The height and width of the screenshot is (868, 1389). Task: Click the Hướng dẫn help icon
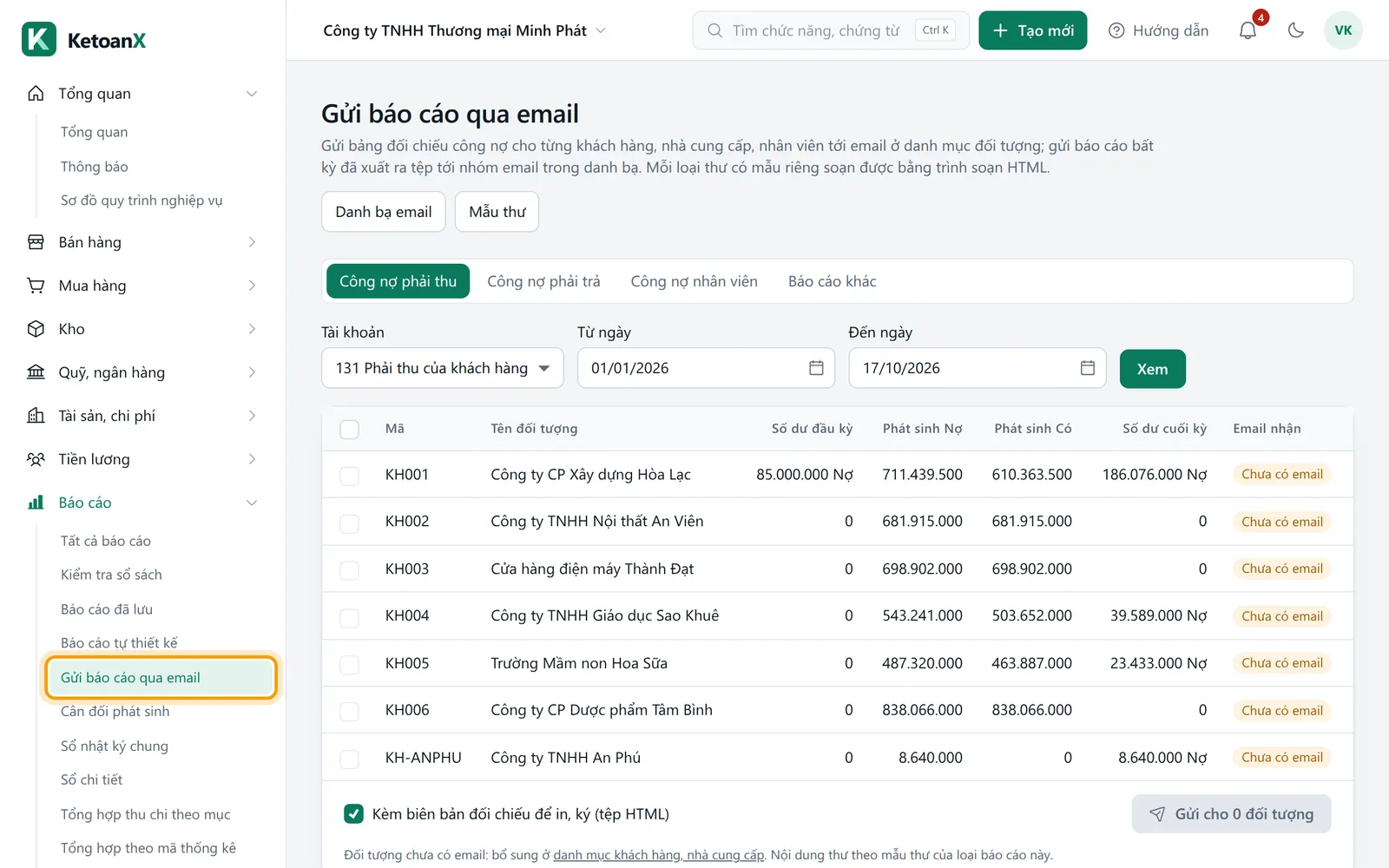tap(1116, 30)
